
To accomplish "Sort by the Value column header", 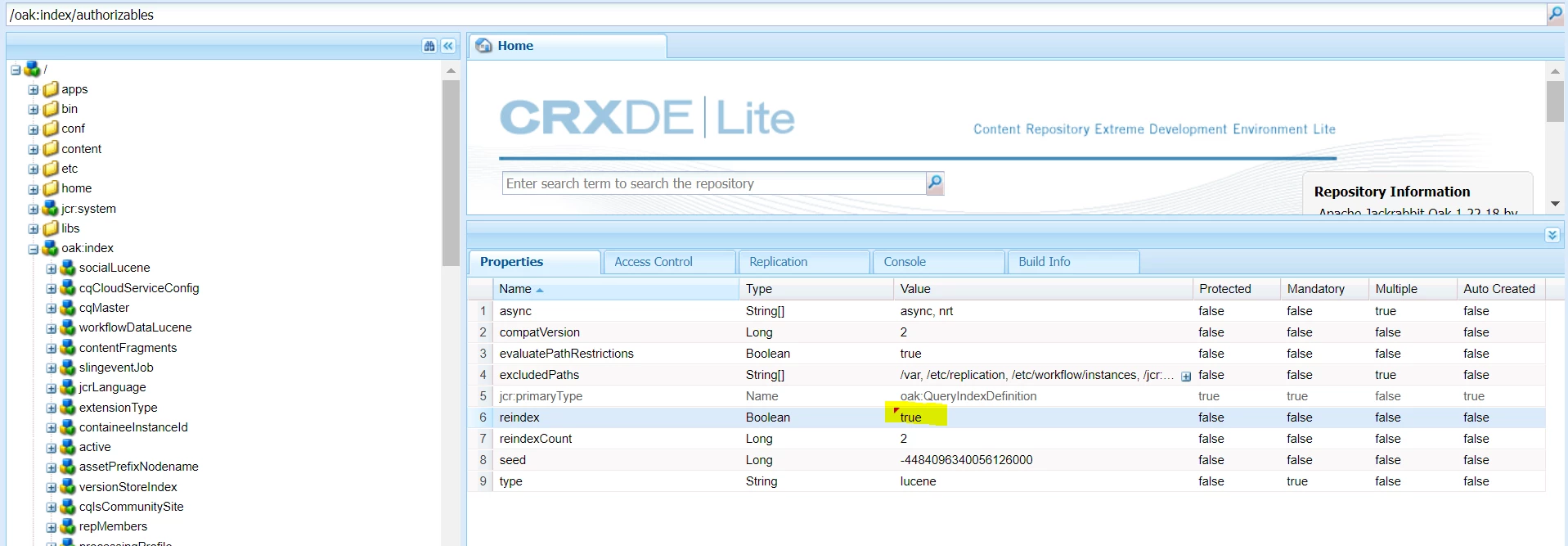I will 1043,289.
